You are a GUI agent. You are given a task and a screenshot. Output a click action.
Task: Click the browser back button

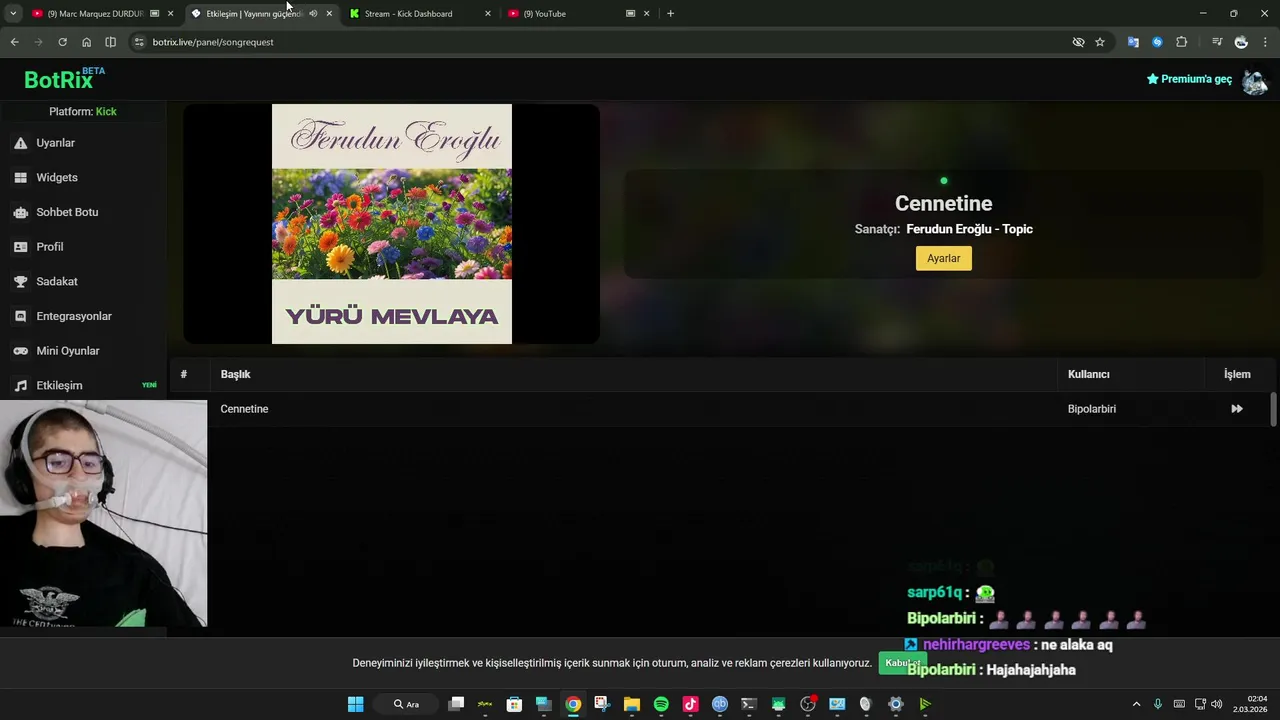(14, 42)
